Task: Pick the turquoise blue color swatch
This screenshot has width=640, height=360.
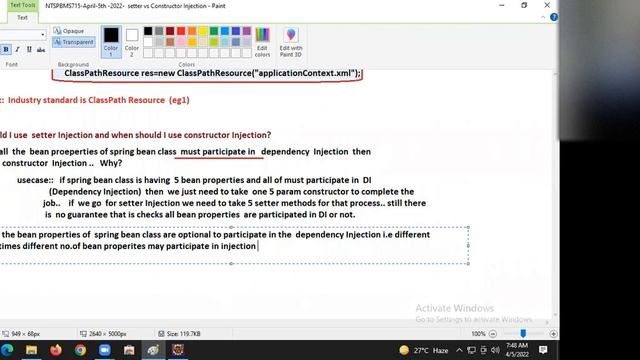Action: (x=225, y=31)
